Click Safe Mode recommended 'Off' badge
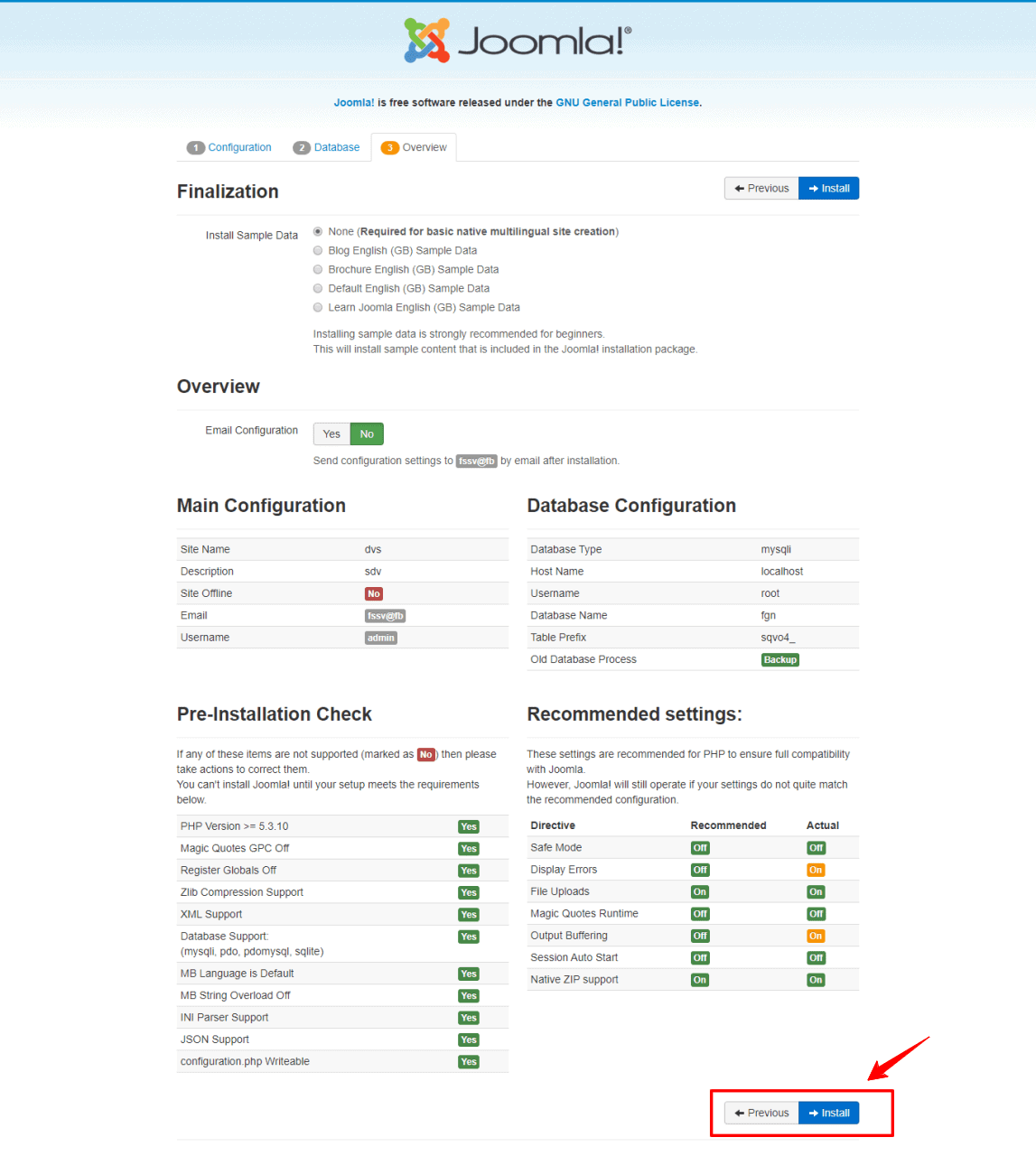The height and width of the screenshot is (1156, 1036). click(x=700, y=848)
